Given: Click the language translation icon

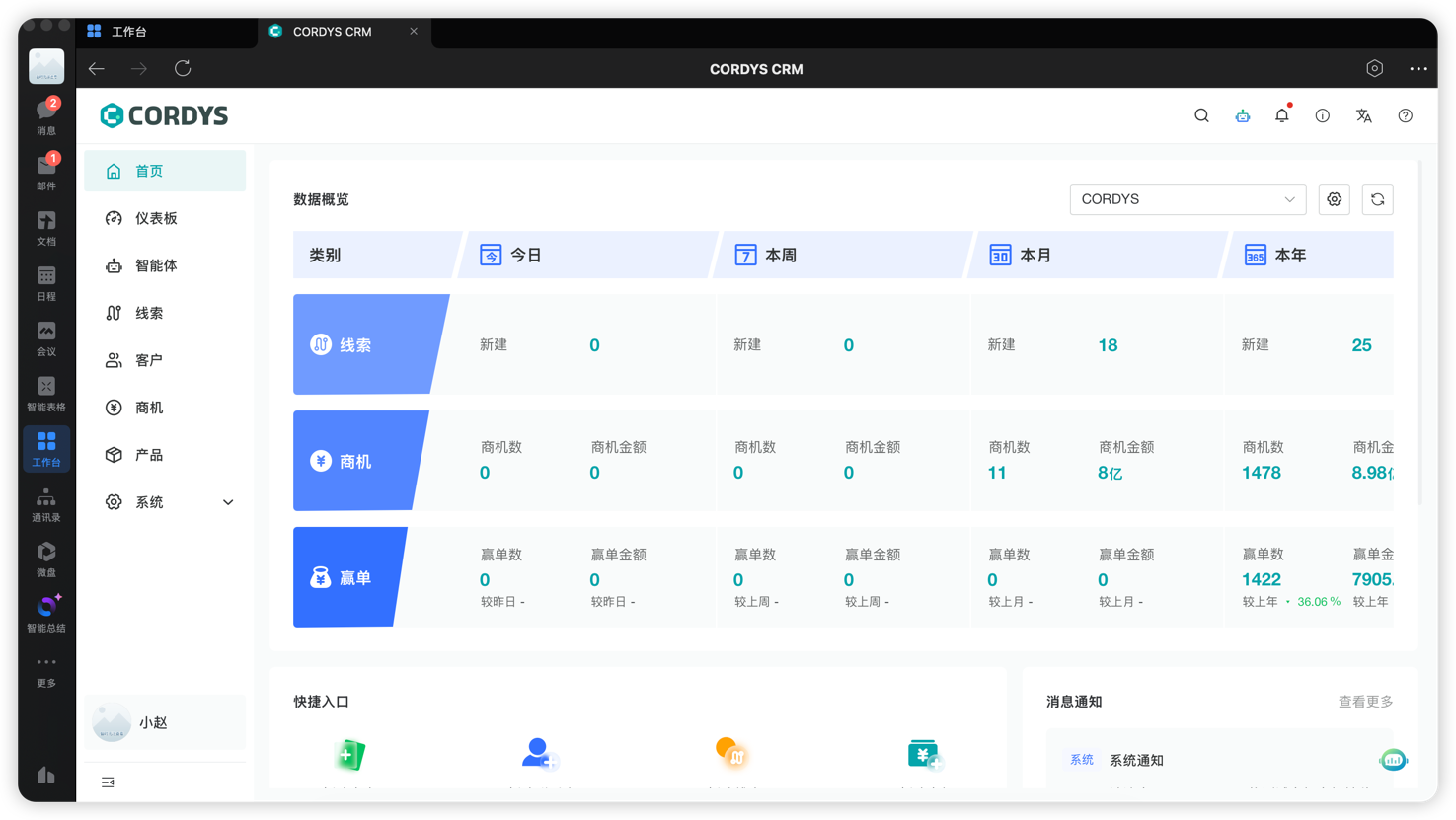Looking at the screenshot, I should tap(1363, 115).
